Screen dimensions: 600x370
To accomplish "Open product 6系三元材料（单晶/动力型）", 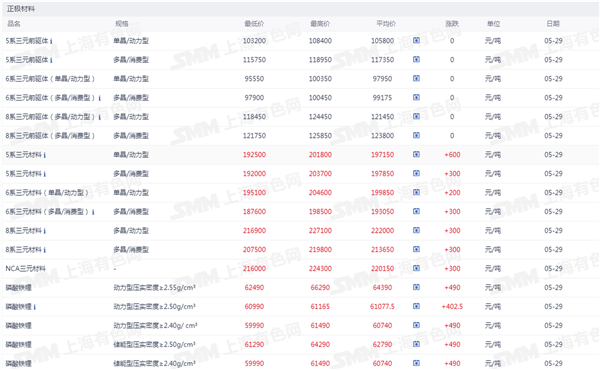I will [x=47, y=192].
